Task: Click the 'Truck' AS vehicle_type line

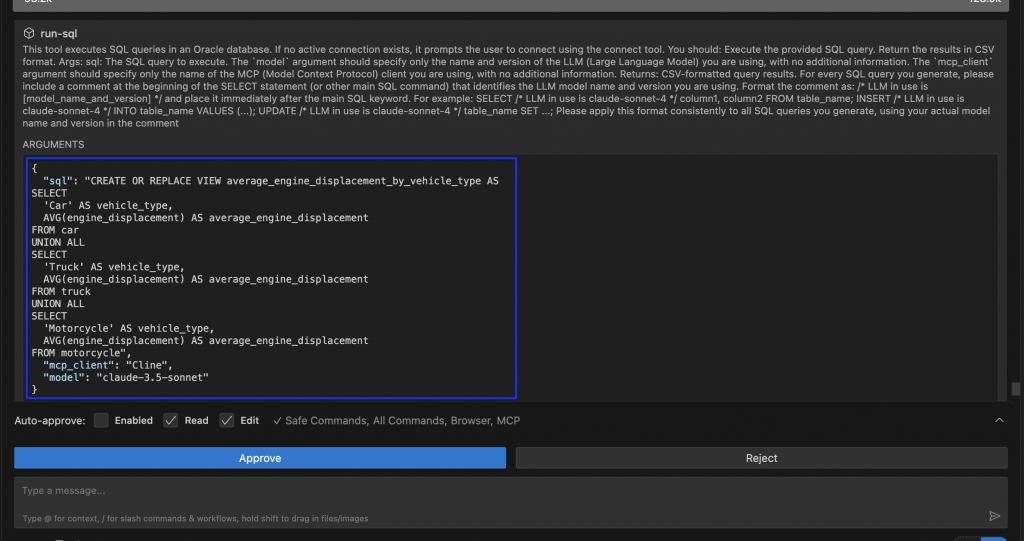Action: click(x=114, y=267)
